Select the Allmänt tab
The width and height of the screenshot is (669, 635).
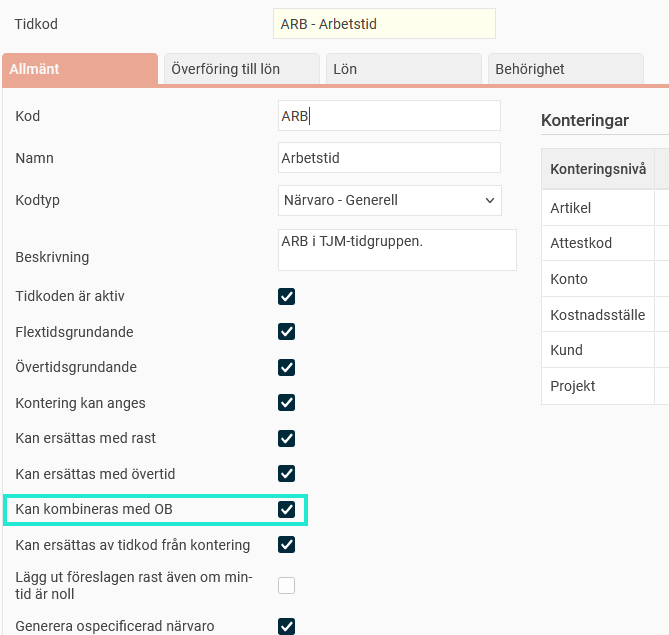pyautogui.click(x=80, y=69)
